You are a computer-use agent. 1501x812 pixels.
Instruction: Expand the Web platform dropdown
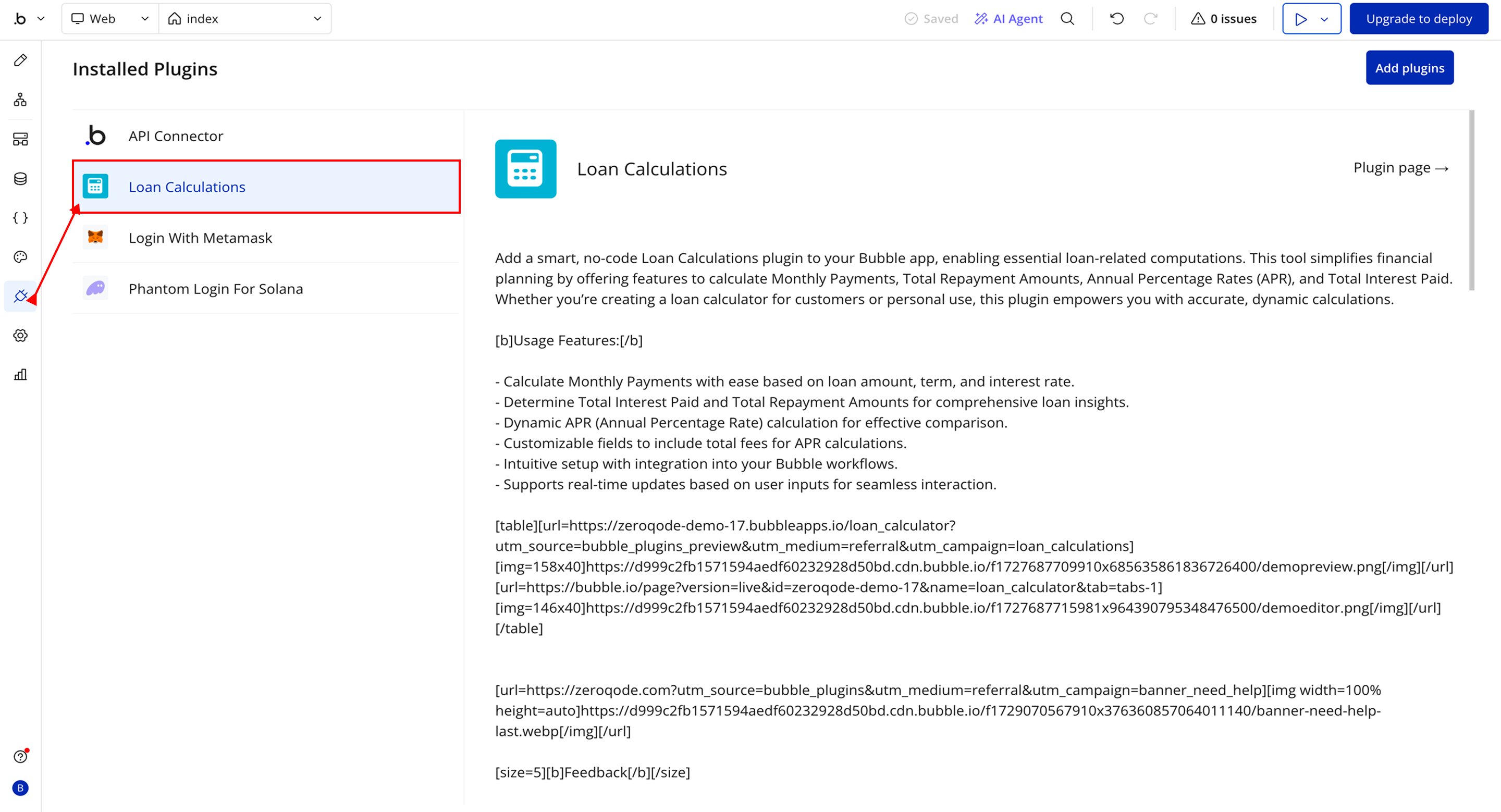[x=110, y=19]
